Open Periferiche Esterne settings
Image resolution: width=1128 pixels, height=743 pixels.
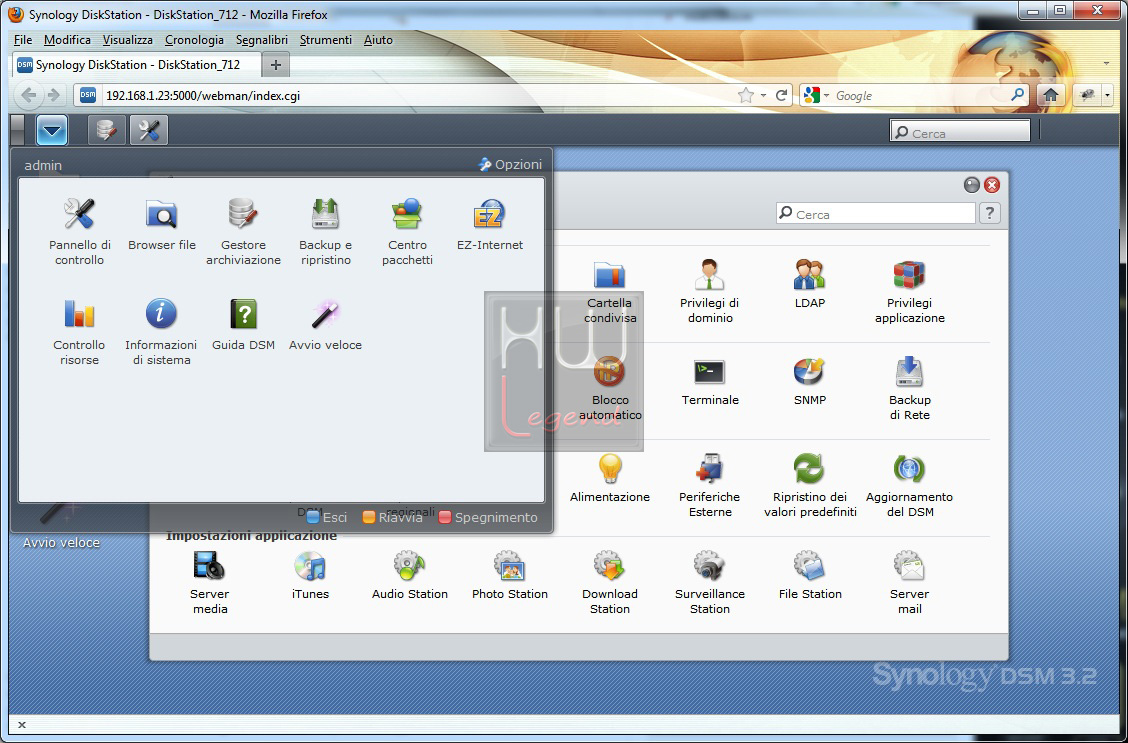[709, 486]
